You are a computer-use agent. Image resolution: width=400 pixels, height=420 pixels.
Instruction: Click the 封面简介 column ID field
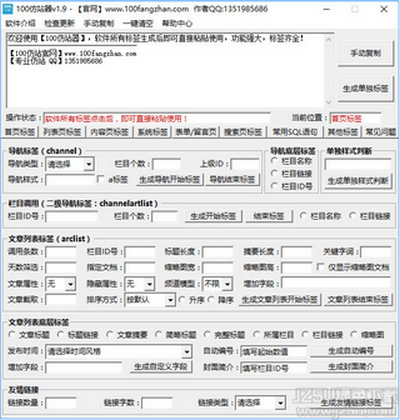tap(273, 368)
